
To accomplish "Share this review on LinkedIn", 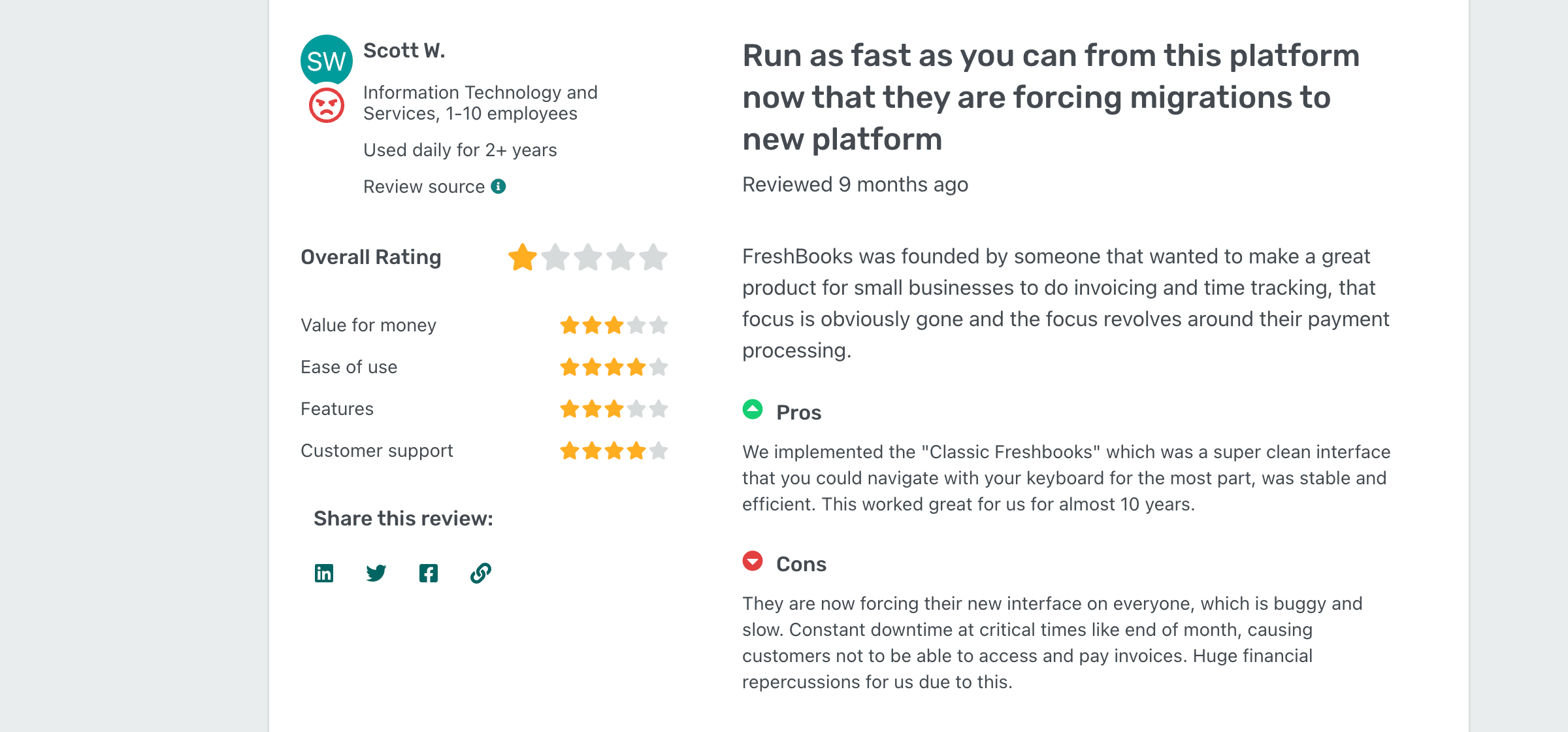I will [x=324, y=573].
